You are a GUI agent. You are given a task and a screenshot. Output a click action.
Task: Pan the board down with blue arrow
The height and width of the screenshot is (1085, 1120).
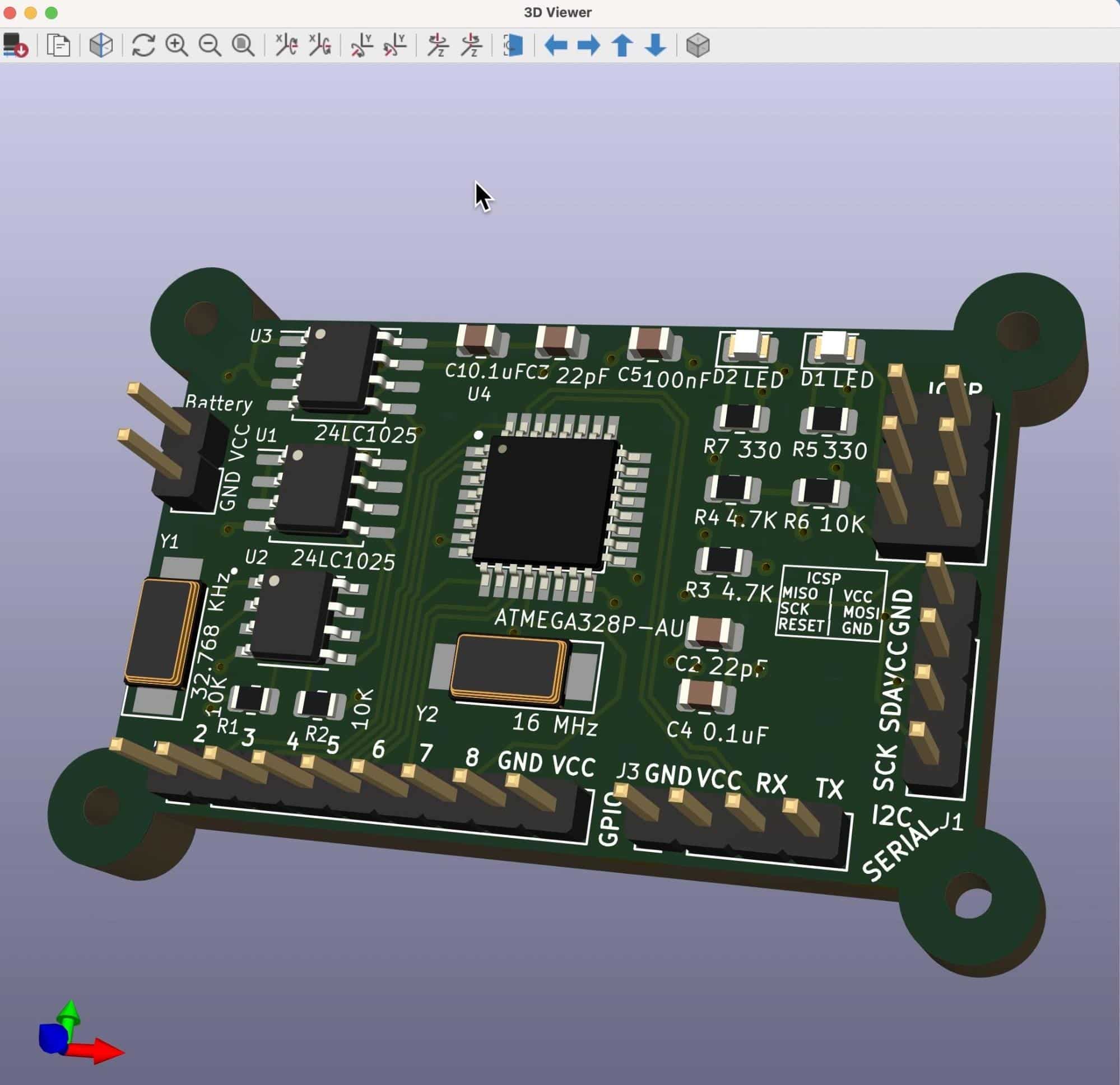click(x=656, y=45)
